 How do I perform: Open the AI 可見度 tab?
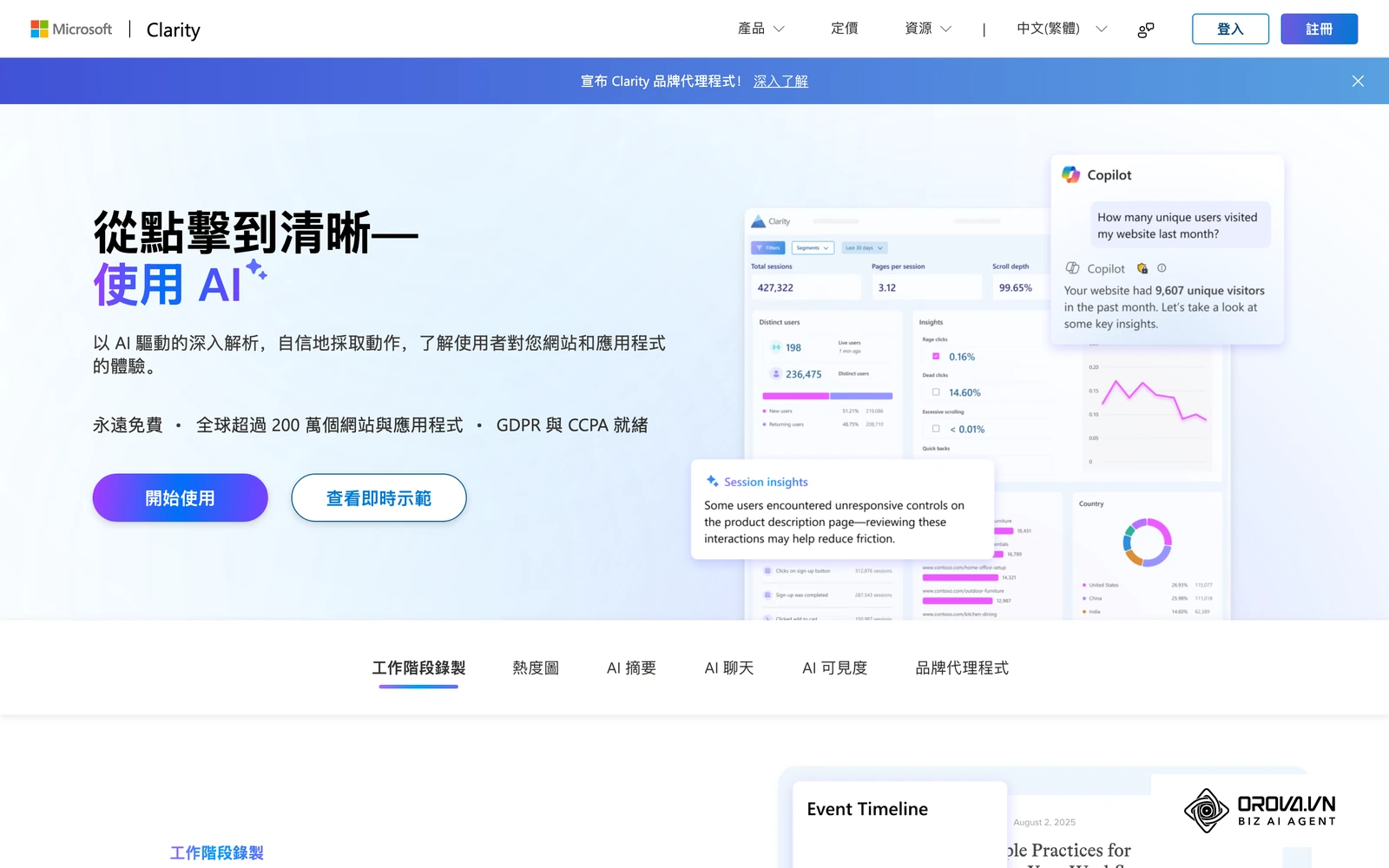click(834, 667)
